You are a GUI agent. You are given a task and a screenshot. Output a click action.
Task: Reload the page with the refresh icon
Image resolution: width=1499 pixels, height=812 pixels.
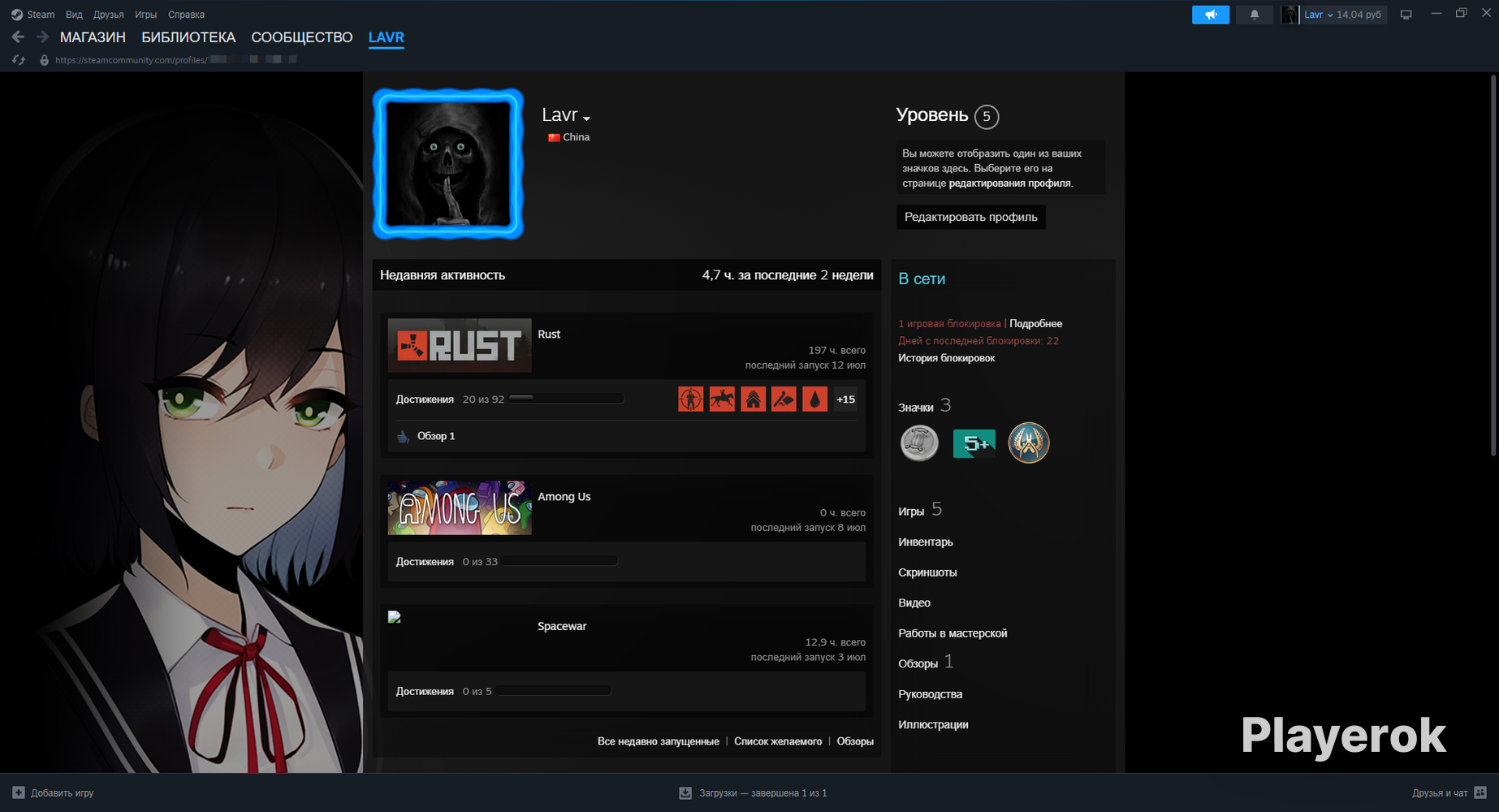19,60
